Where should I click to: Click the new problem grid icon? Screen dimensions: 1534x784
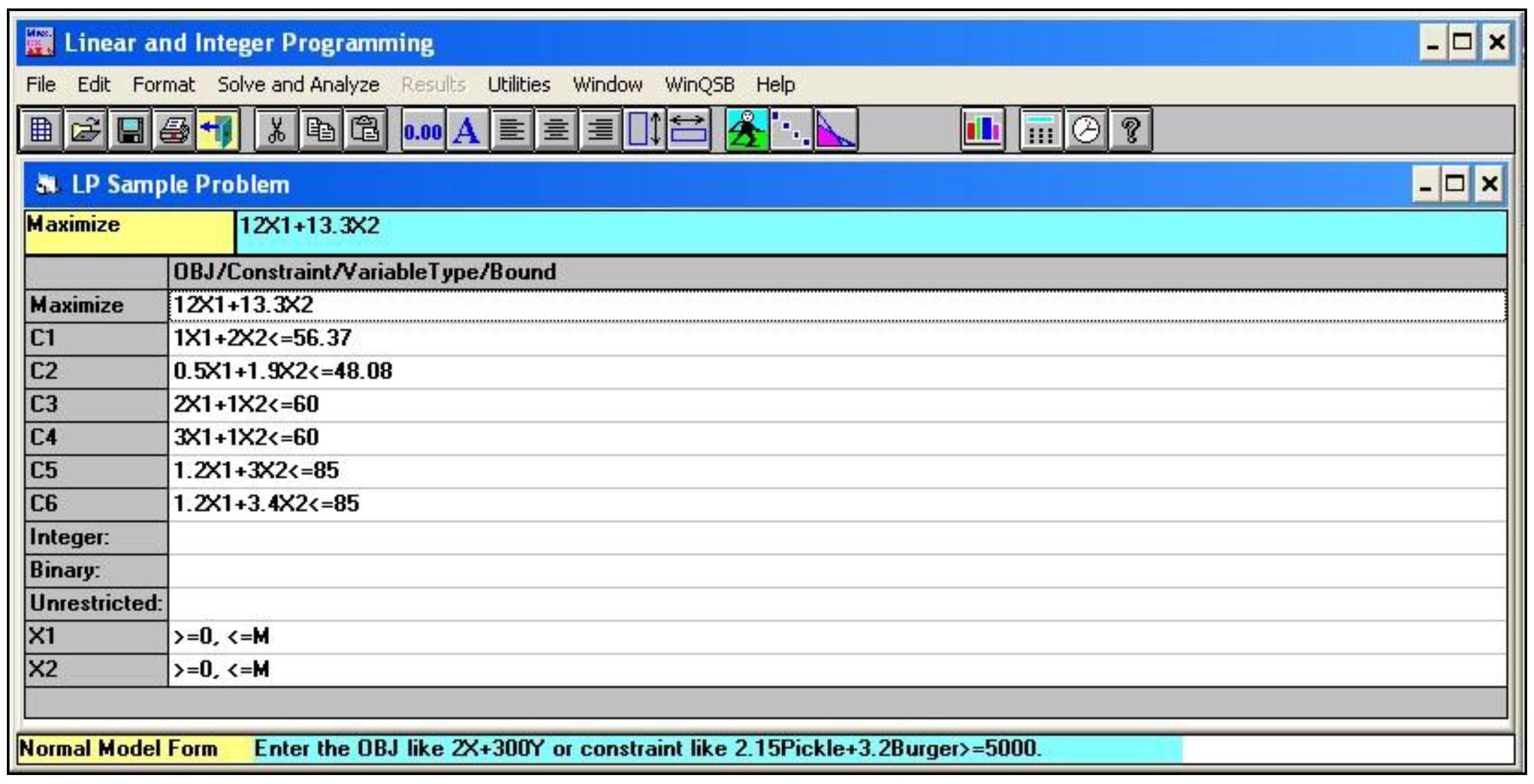click(41, 130)
